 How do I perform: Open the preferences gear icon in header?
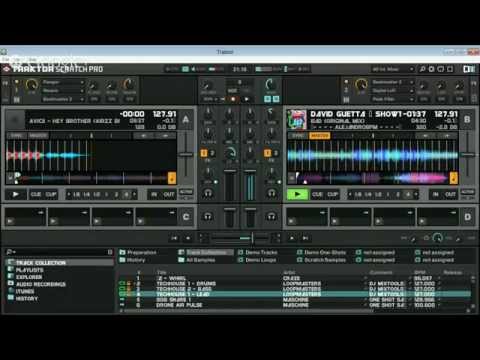(432, 69)
